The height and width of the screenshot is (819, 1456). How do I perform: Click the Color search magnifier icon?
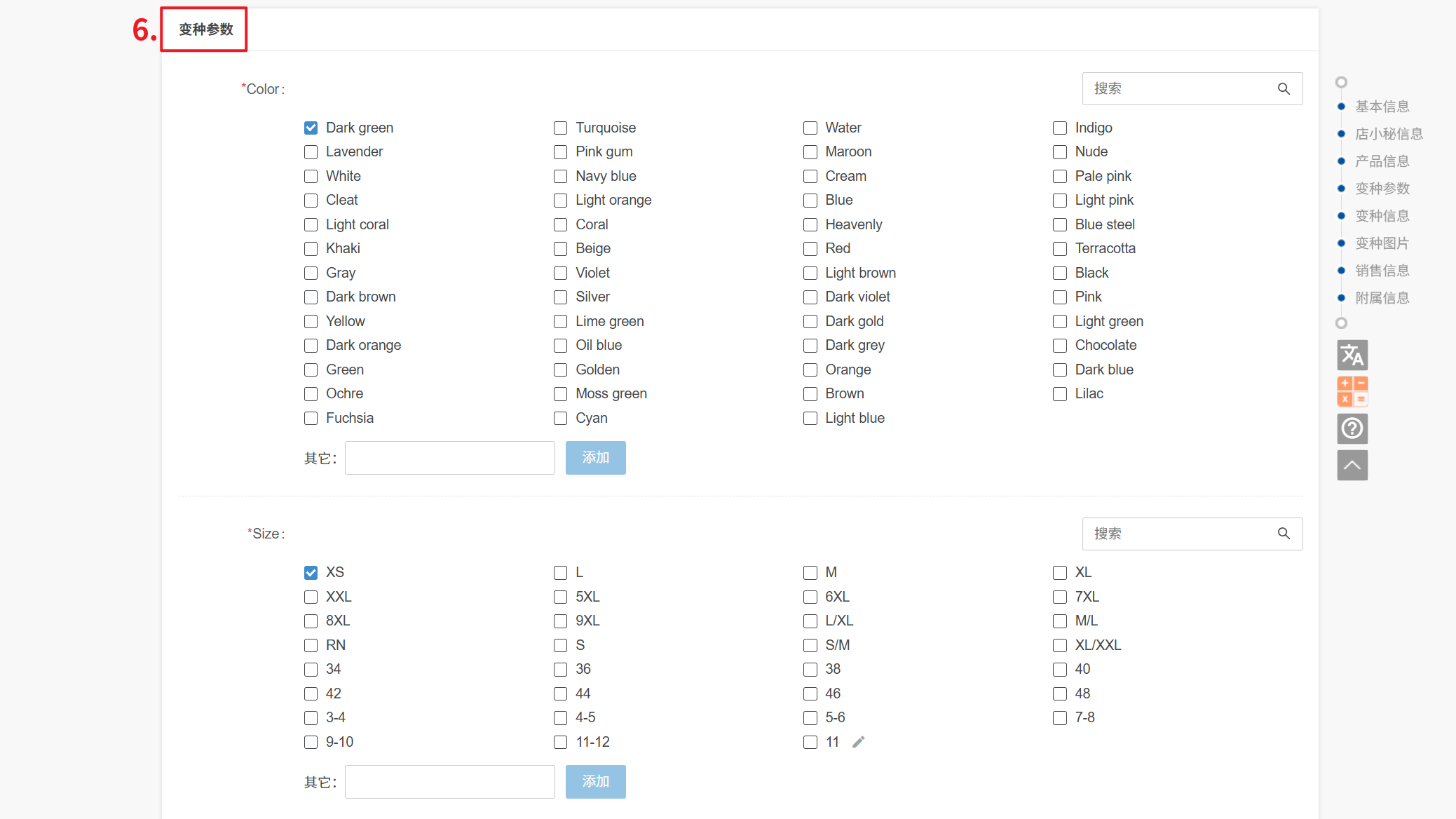coord(1284,89)
